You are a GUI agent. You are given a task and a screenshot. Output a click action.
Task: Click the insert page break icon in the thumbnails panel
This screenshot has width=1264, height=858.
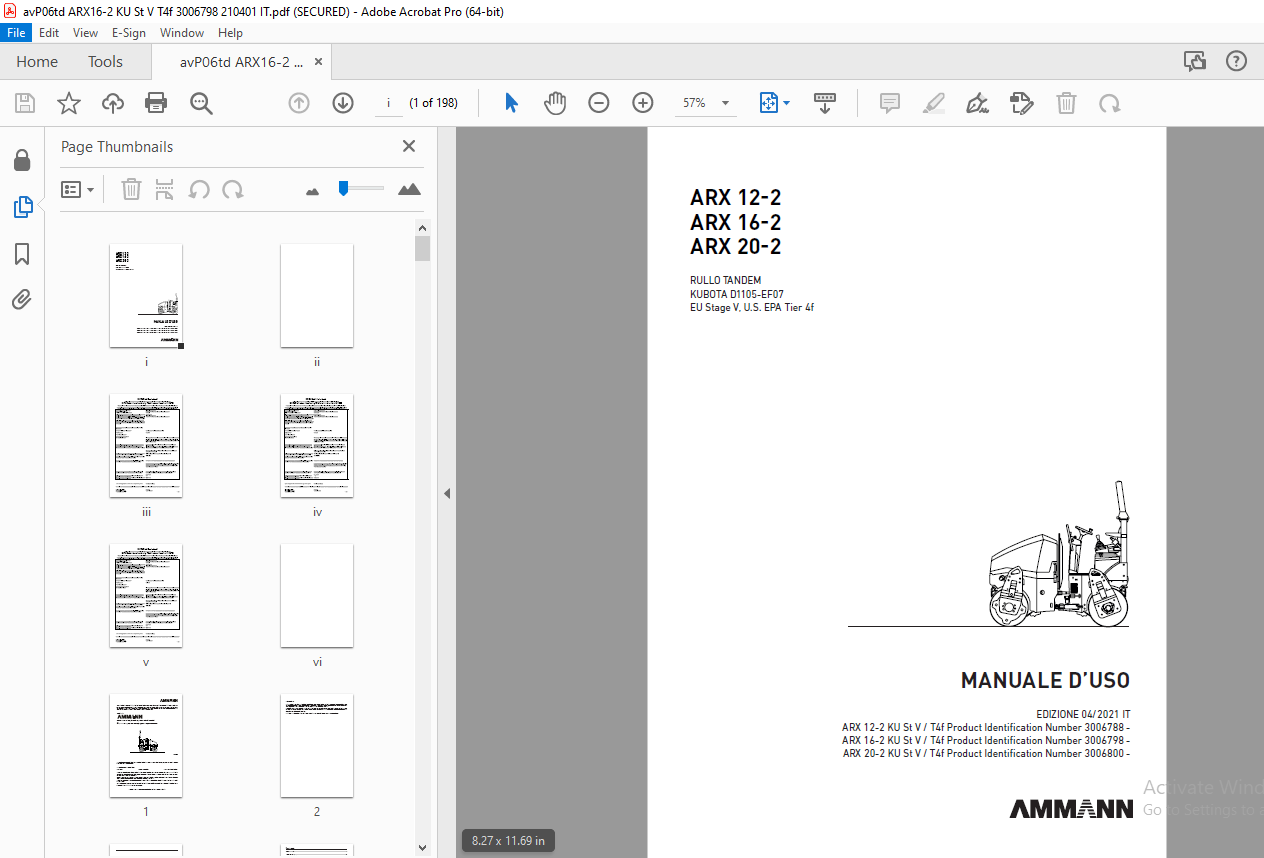click(165, 189)
